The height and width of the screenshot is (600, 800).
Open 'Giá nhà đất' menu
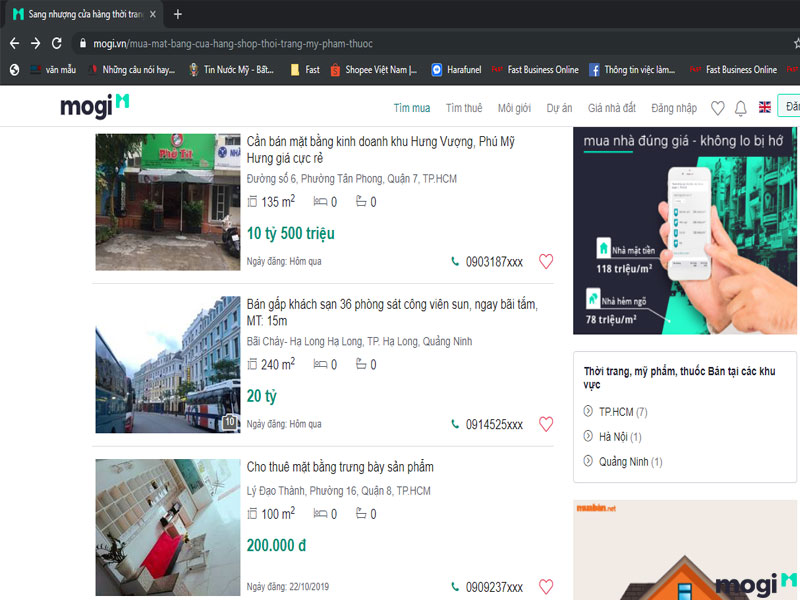612,108
